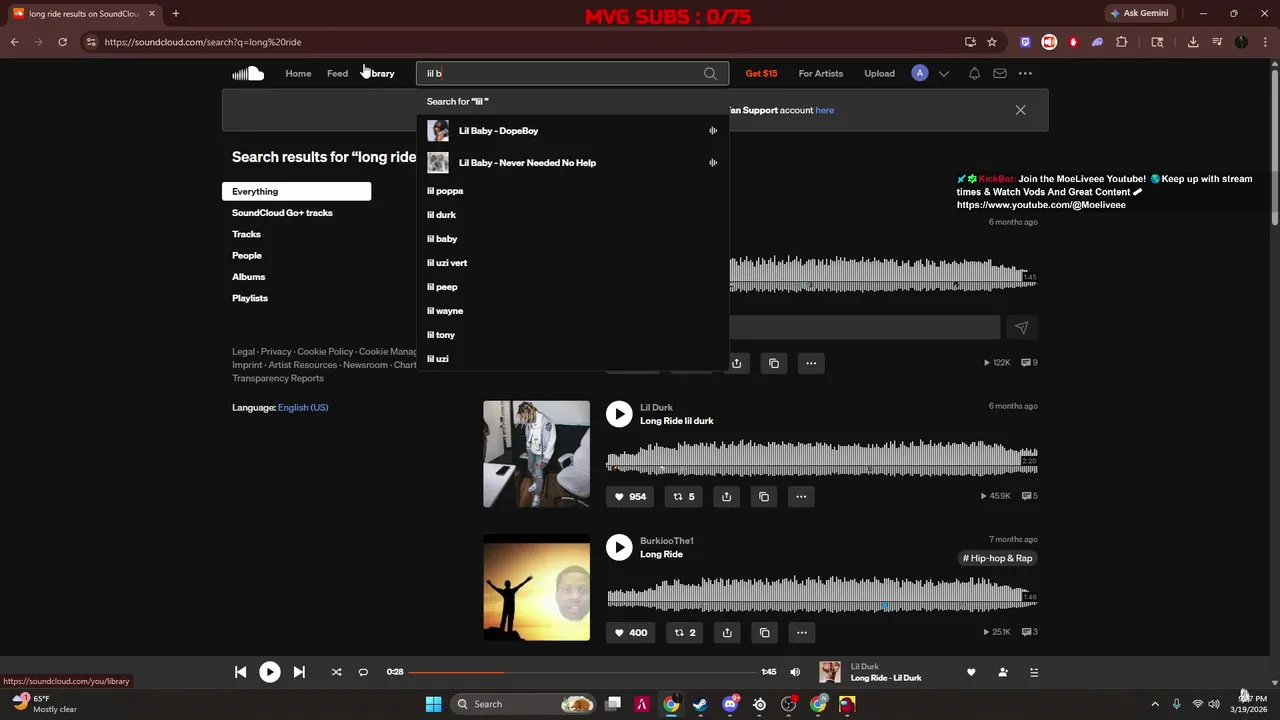The height and width of the screenshot is (720, 1280).
Task: Choose Lil Baby - Never Needed No Help suggestion
Action: pos(572,163)
